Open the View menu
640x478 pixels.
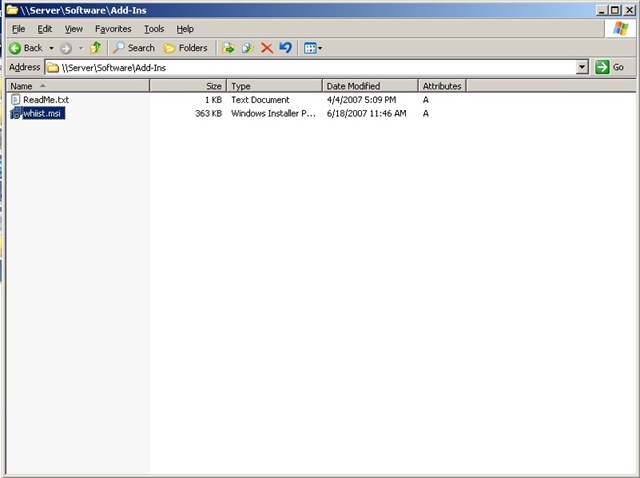[x=73, y=29]
